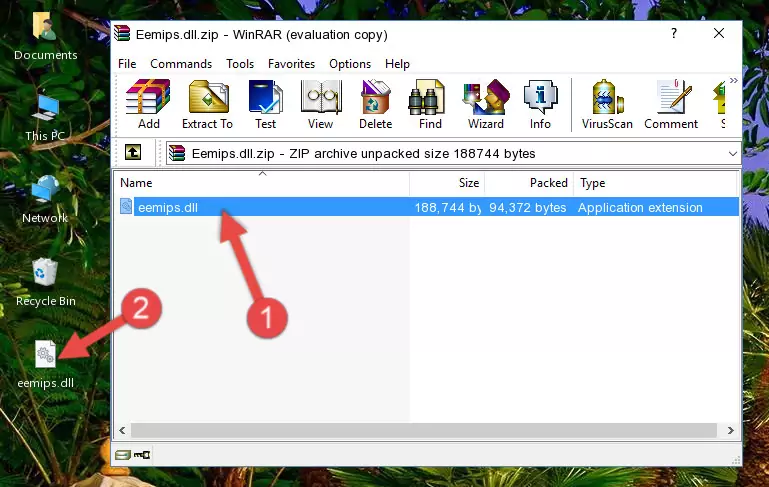Sort by the Name column header
Screen dimensions: 769x487
coord(262,182)
